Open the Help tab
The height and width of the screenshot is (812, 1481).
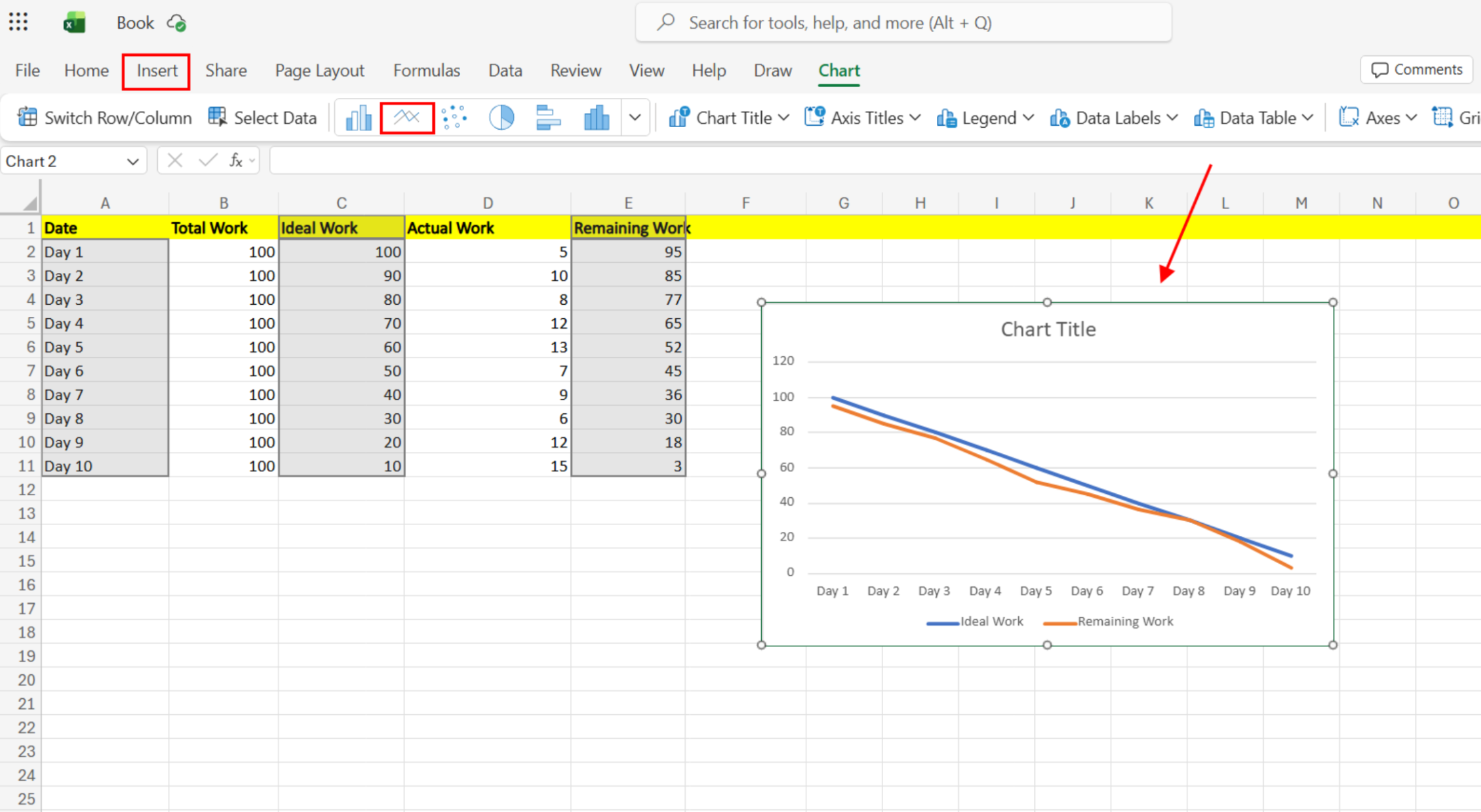point(709,71)
